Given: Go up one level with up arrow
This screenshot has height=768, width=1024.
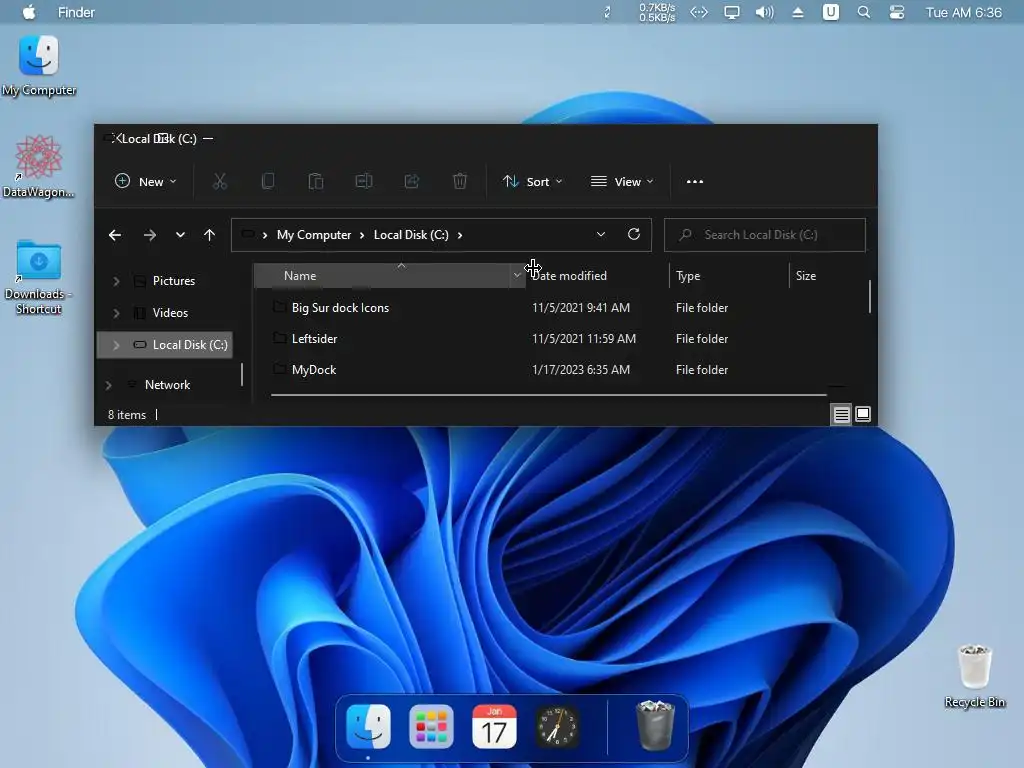Looking at the screenshot, I should (209, 235).
